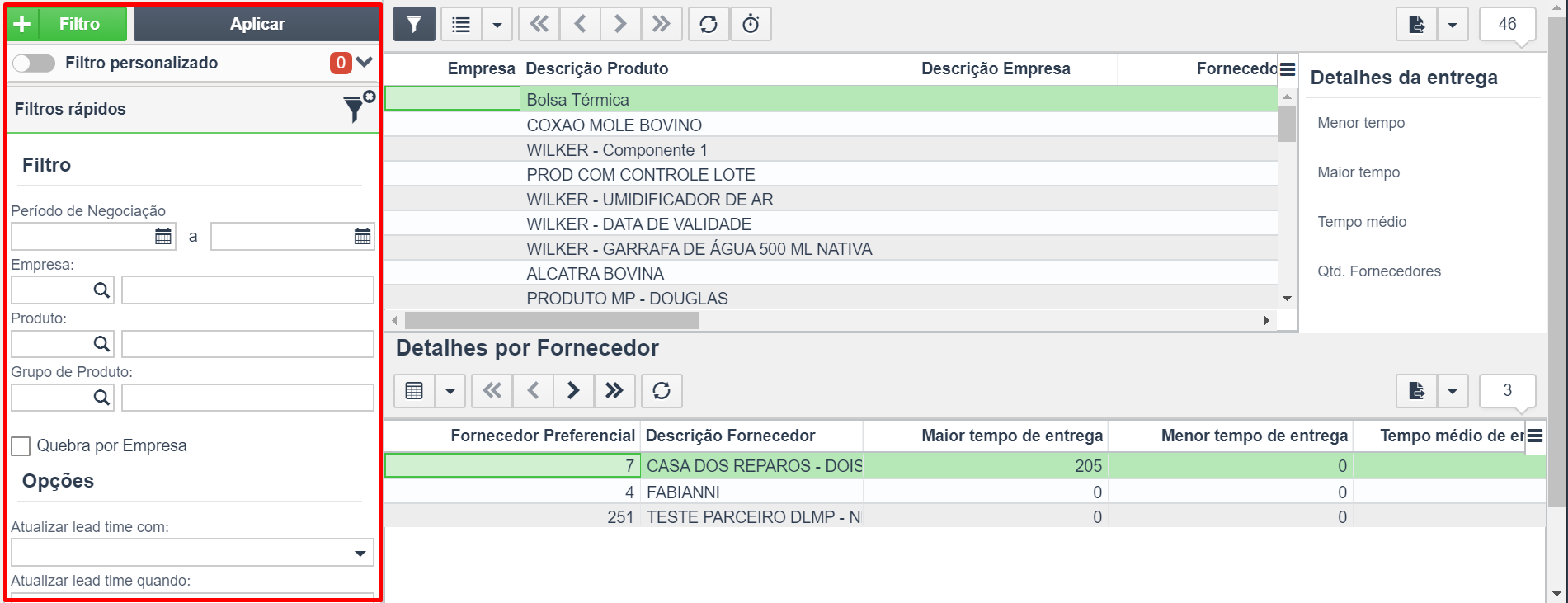
Task: Toggle the filter panel funnel button
Action: click(414, 24)
